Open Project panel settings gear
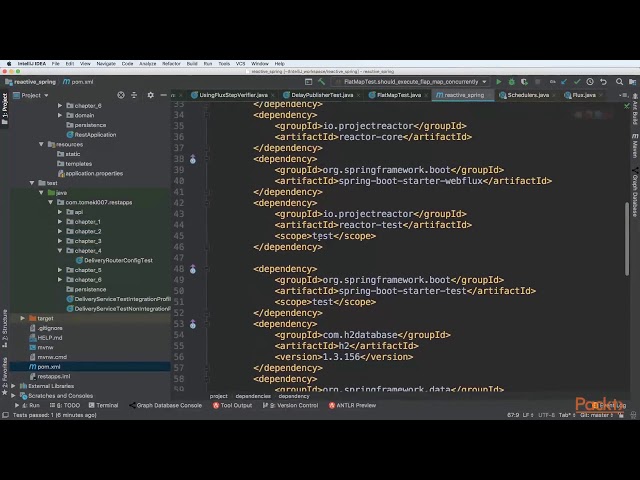 tap(151, 95)
